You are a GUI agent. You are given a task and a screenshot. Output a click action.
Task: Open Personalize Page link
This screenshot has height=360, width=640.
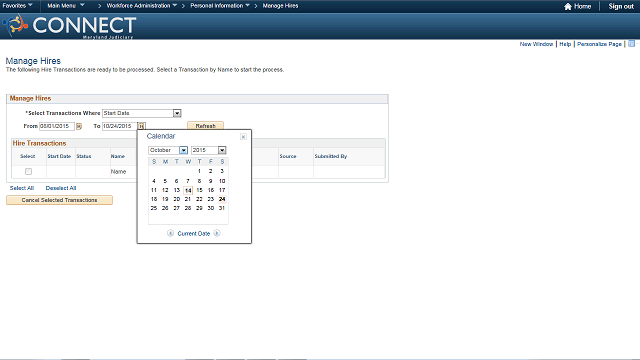click(599, 44)
